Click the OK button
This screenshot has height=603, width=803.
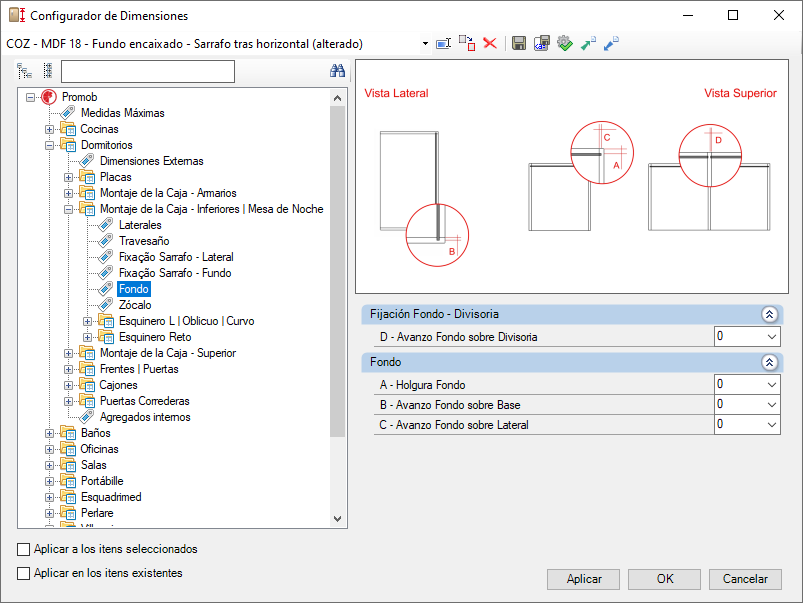664,579
